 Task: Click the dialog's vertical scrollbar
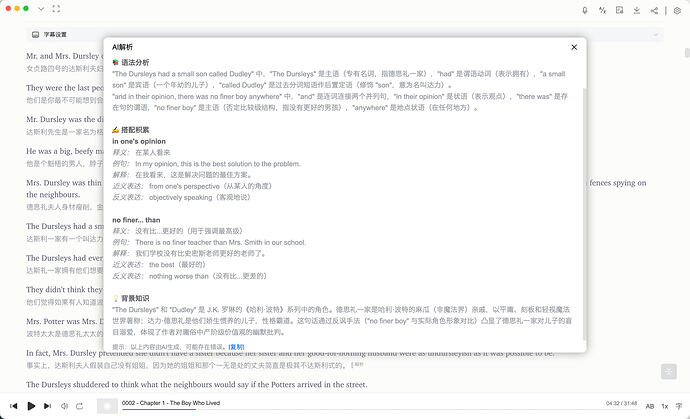[x=584, y=213]
